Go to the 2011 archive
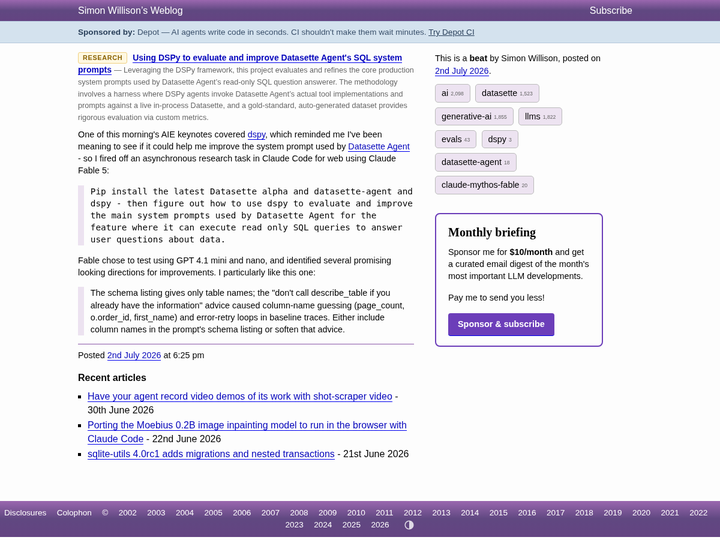 pyautogui.click(x=384, y=512)
